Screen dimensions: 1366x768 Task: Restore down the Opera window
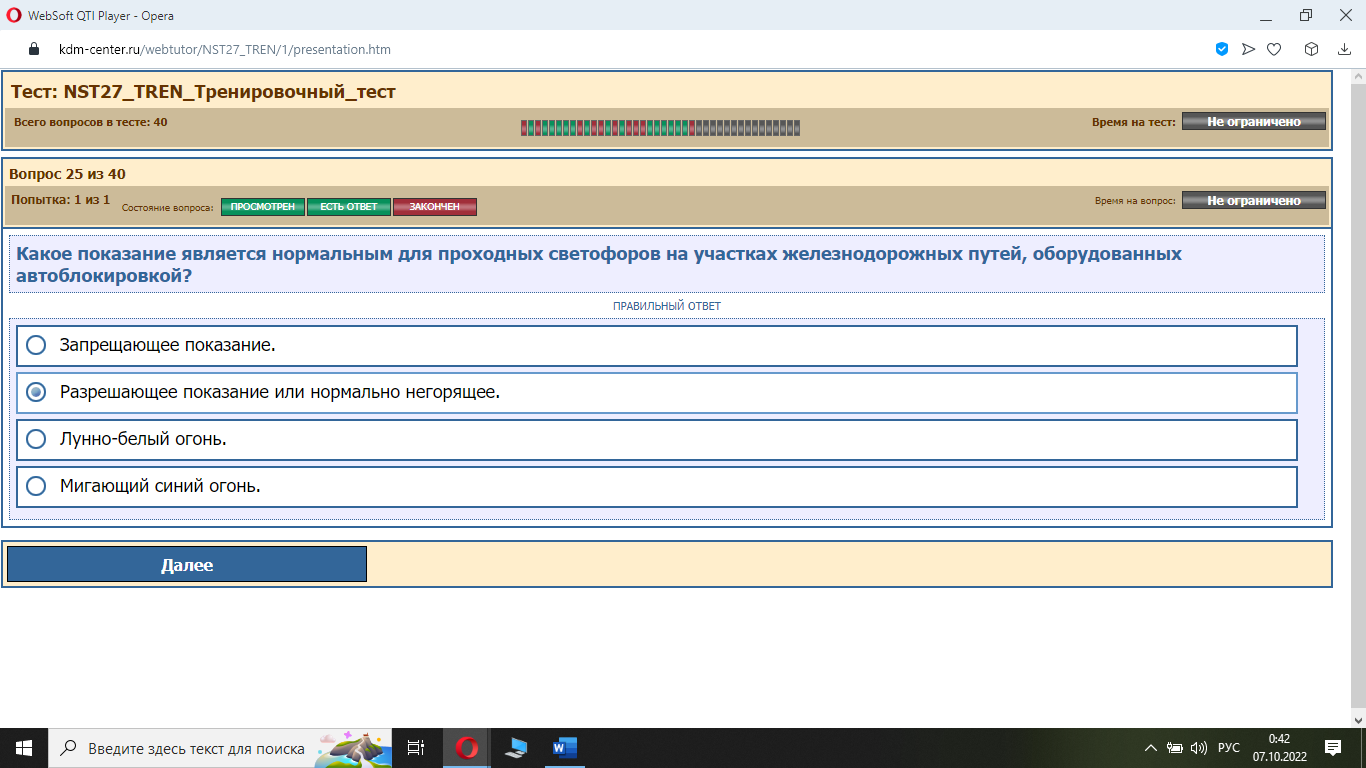coord(1305,15)
